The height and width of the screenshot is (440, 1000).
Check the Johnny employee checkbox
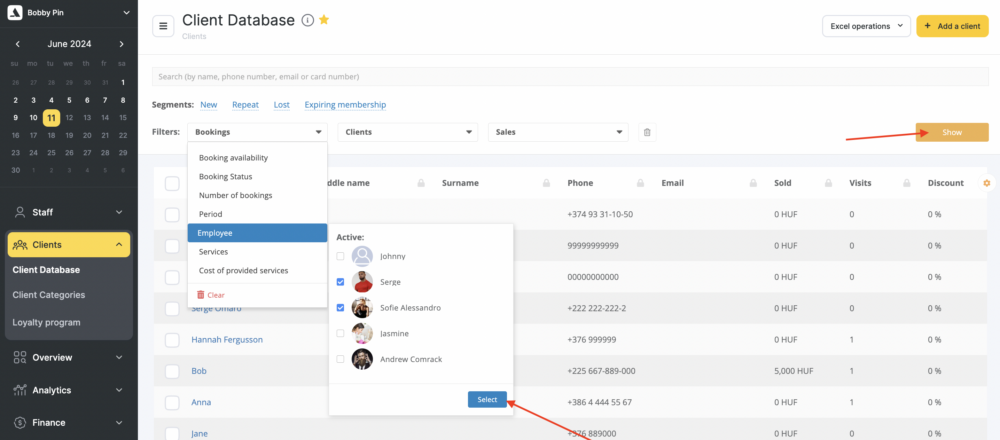point(341,256)
